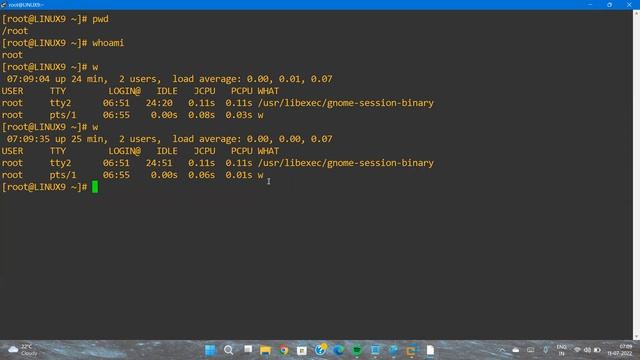The height and width of the screenshot is (360, 640).
Task: Switch ENG IN input language
Action: 562,350
